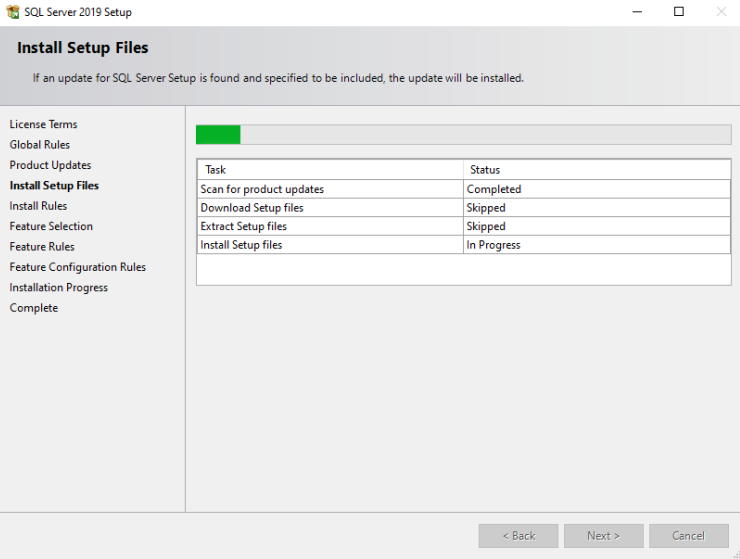Click the SQL Server 2019 Setup title text

pyautogui.click(x=78, y=12)
